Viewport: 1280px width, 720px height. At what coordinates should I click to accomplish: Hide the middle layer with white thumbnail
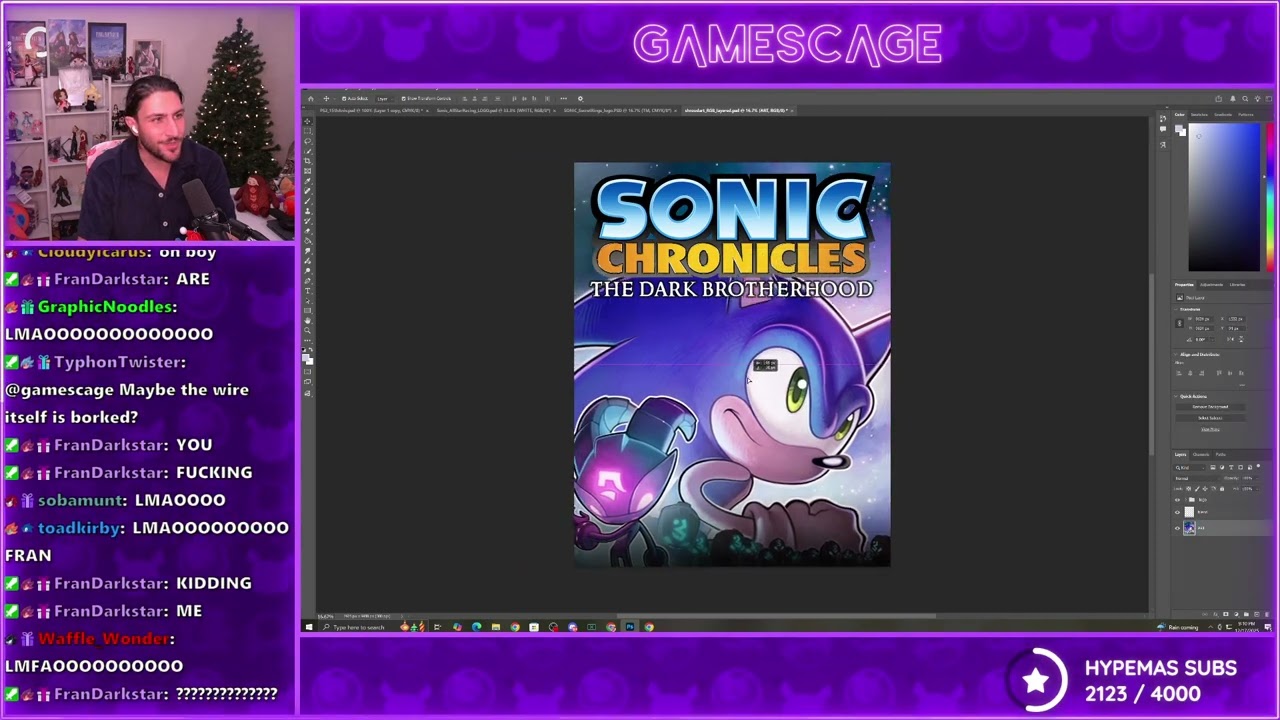[1177, 512]
